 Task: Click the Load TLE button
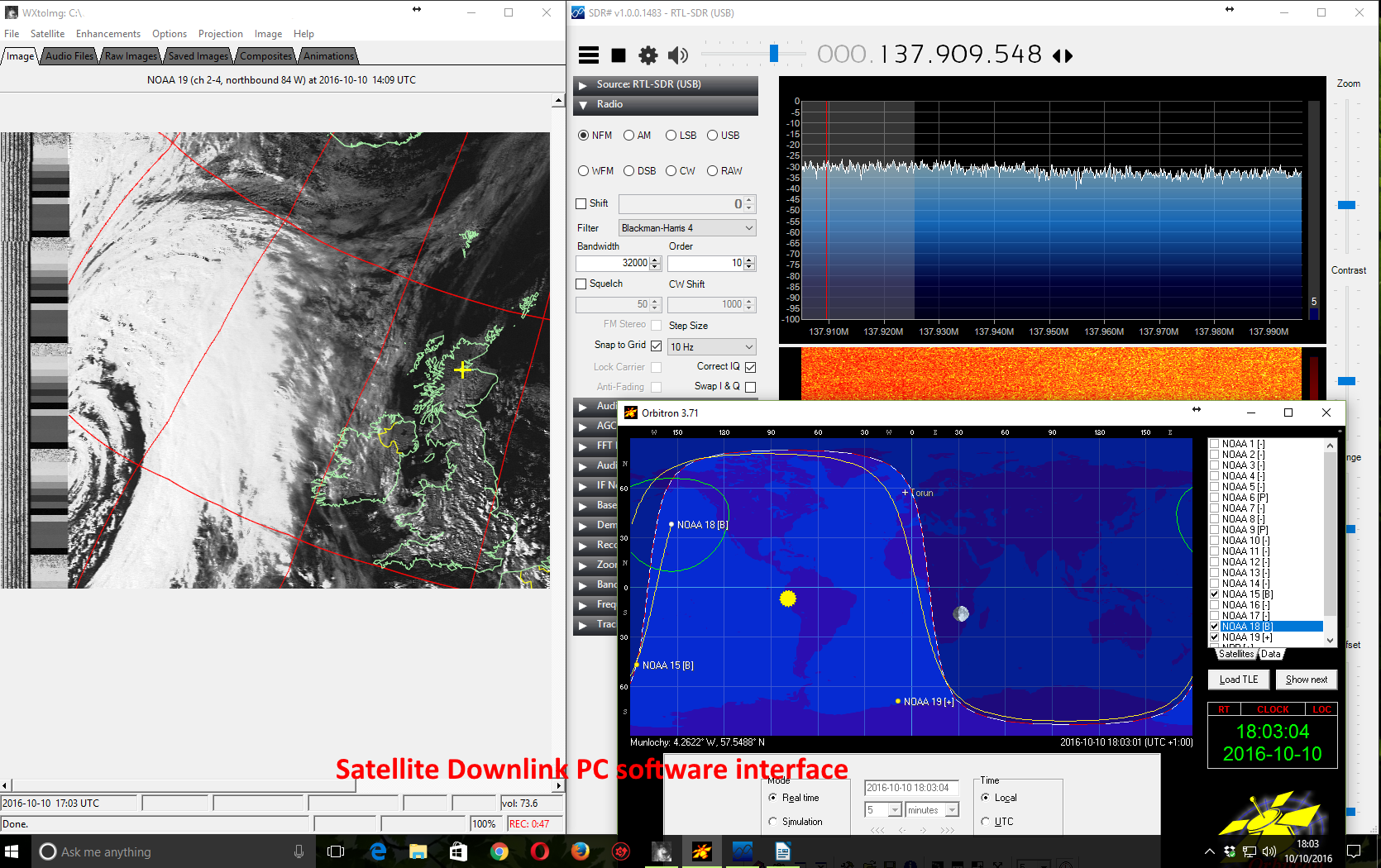click(1238, 680)
